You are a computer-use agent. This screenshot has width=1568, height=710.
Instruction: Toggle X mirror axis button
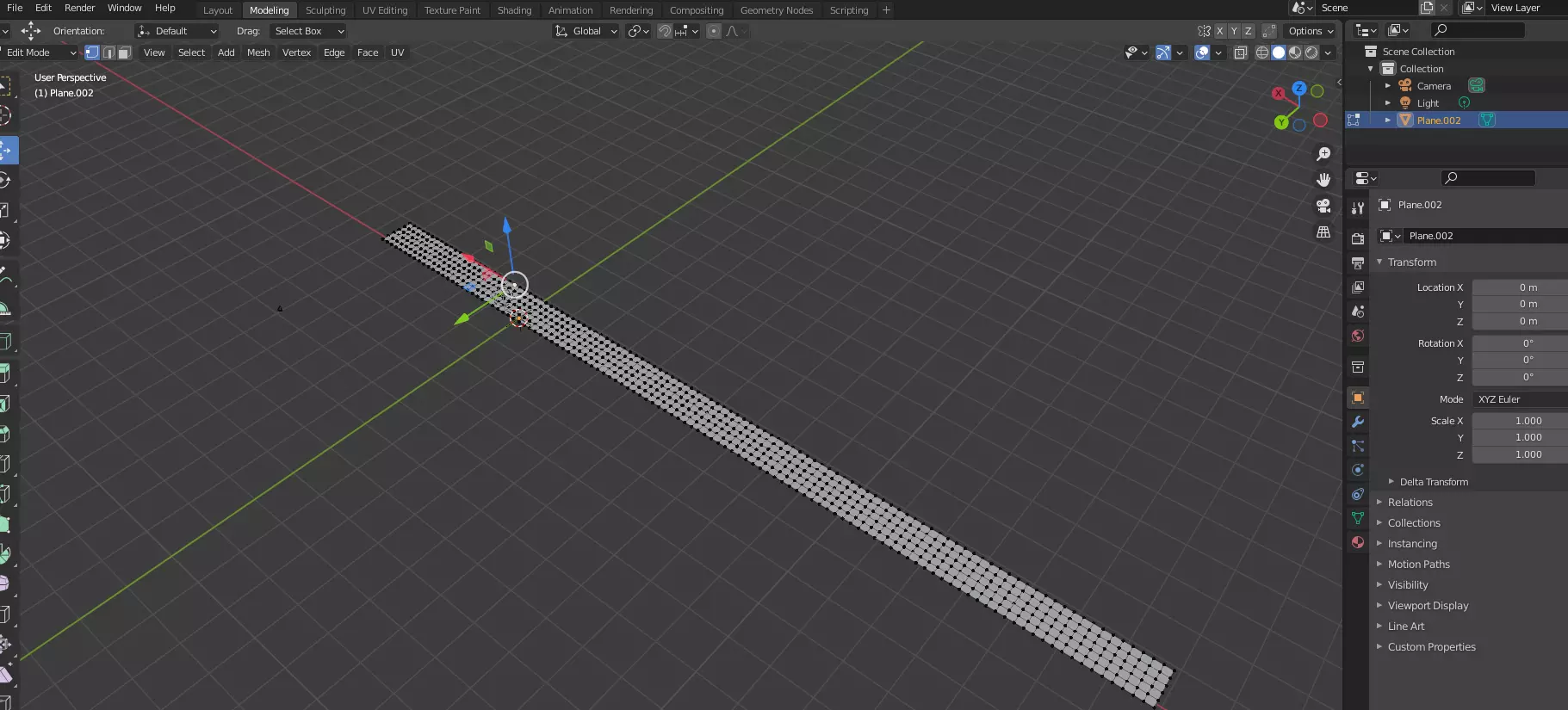click(x=1219, y=31)
